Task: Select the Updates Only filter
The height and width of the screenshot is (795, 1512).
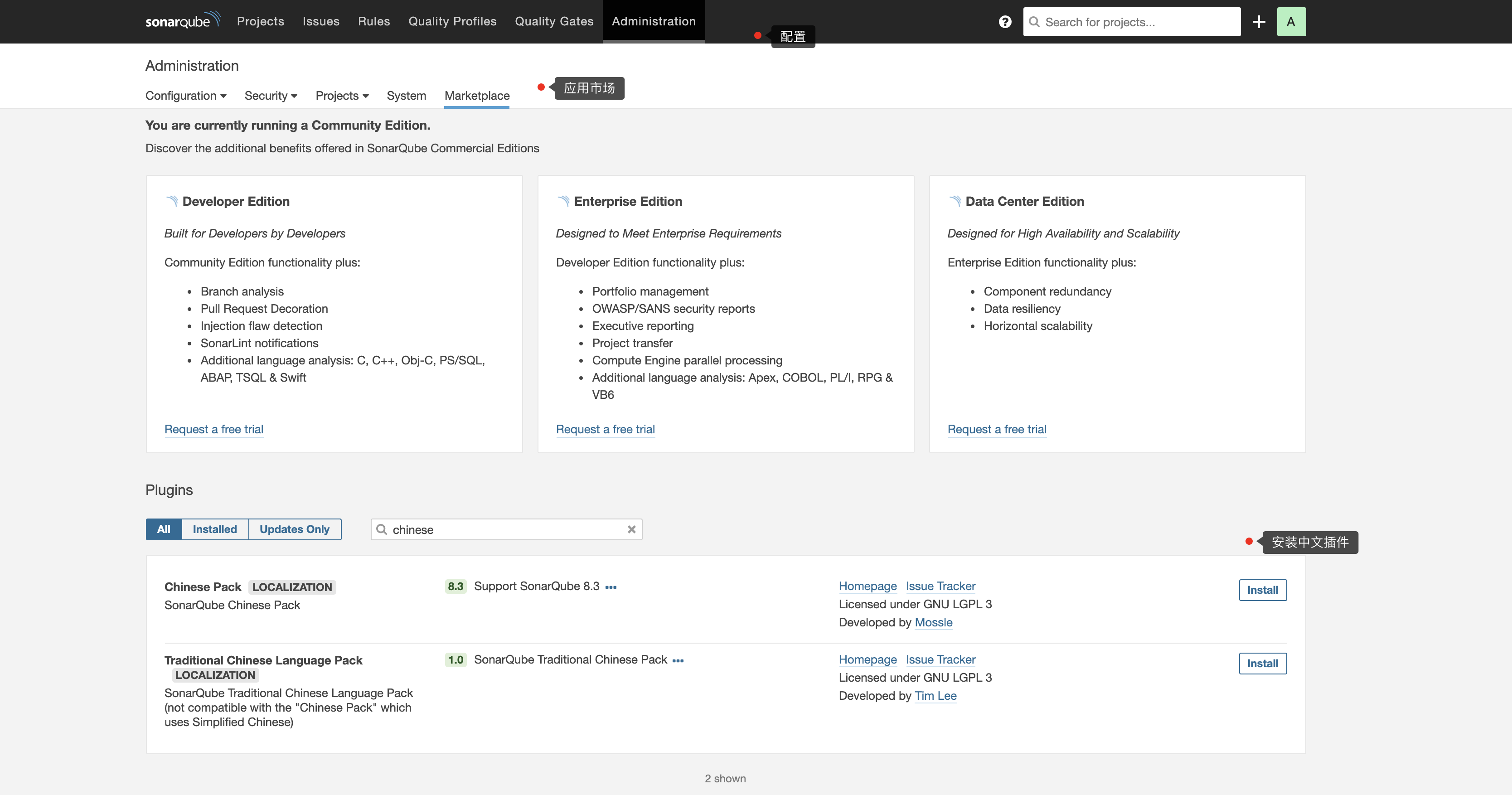Action: 294,529
